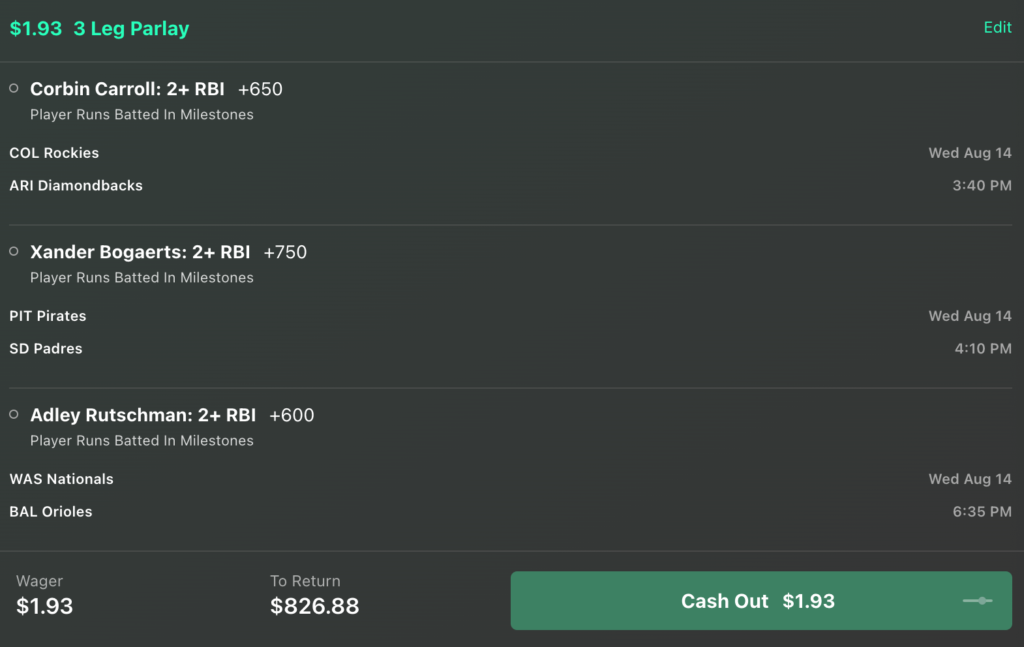
Task: Click the Cash Out $1.93 button
Action: tap(761, 601)
